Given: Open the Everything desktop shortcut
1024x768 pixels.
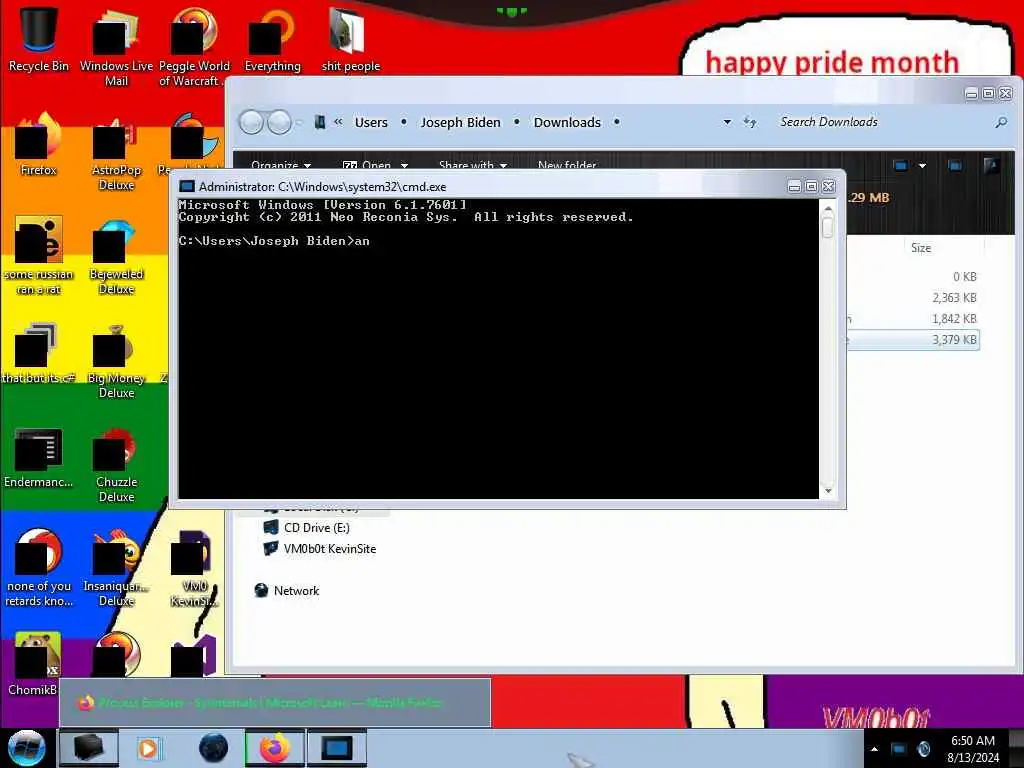Looking at the screenshot, I should (272, 39).
